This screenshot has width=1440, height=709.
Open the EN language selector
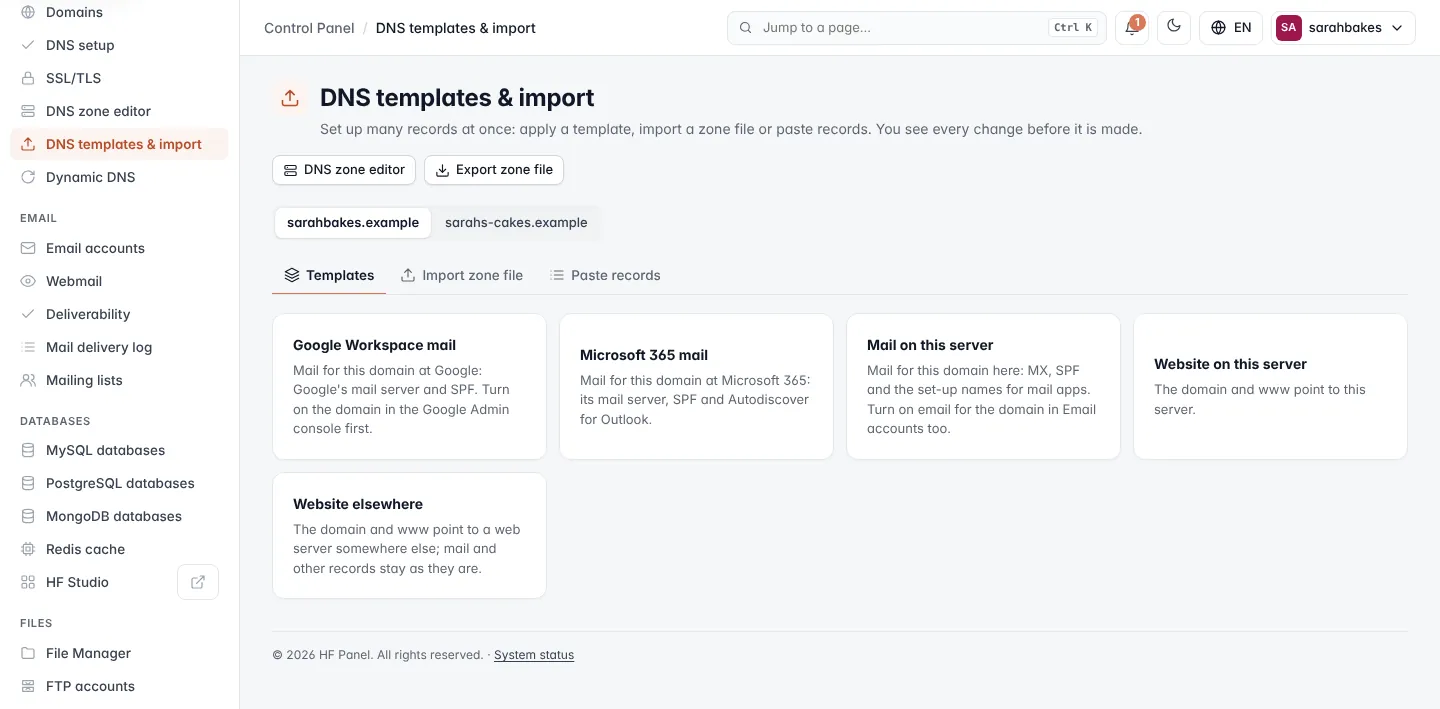pos(1231,28)
